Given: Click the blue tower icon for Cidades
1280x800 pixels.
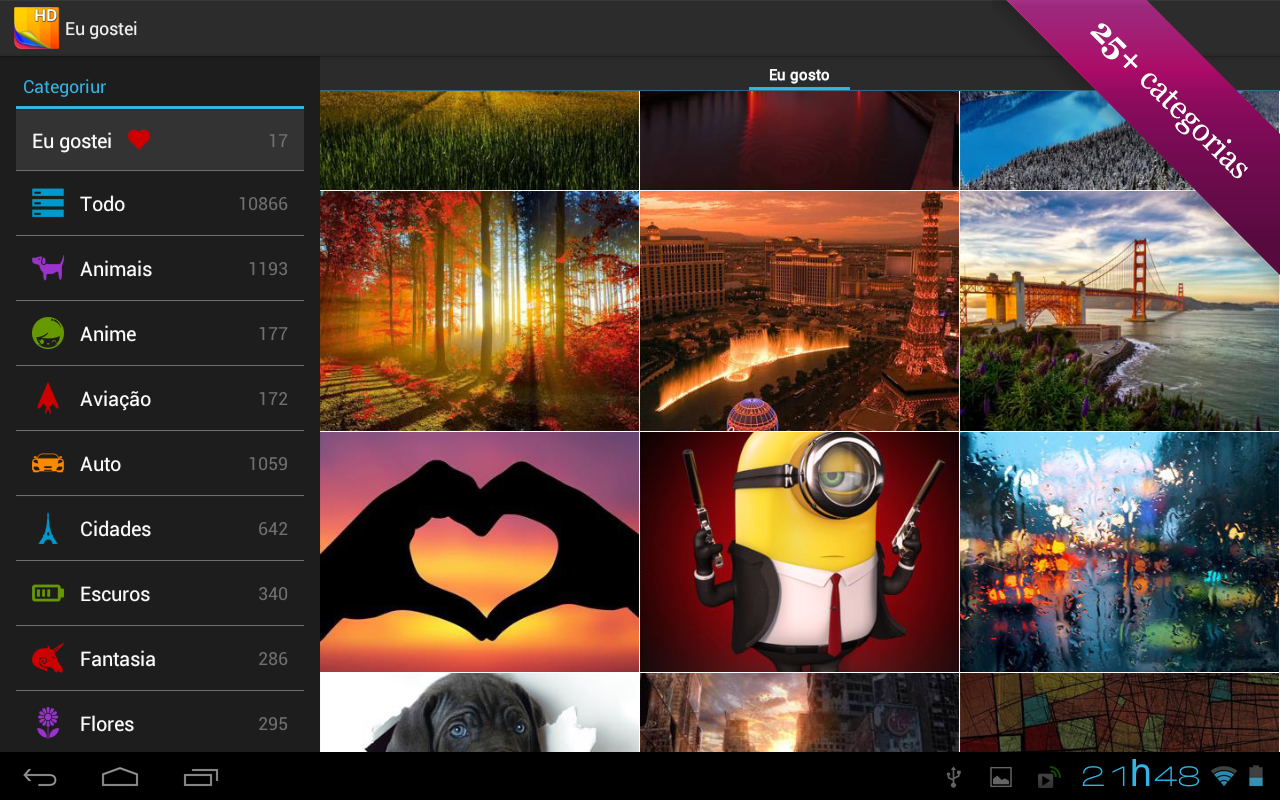Looking at the screenshot, I should pyautogui.click(x=48, y=528).
